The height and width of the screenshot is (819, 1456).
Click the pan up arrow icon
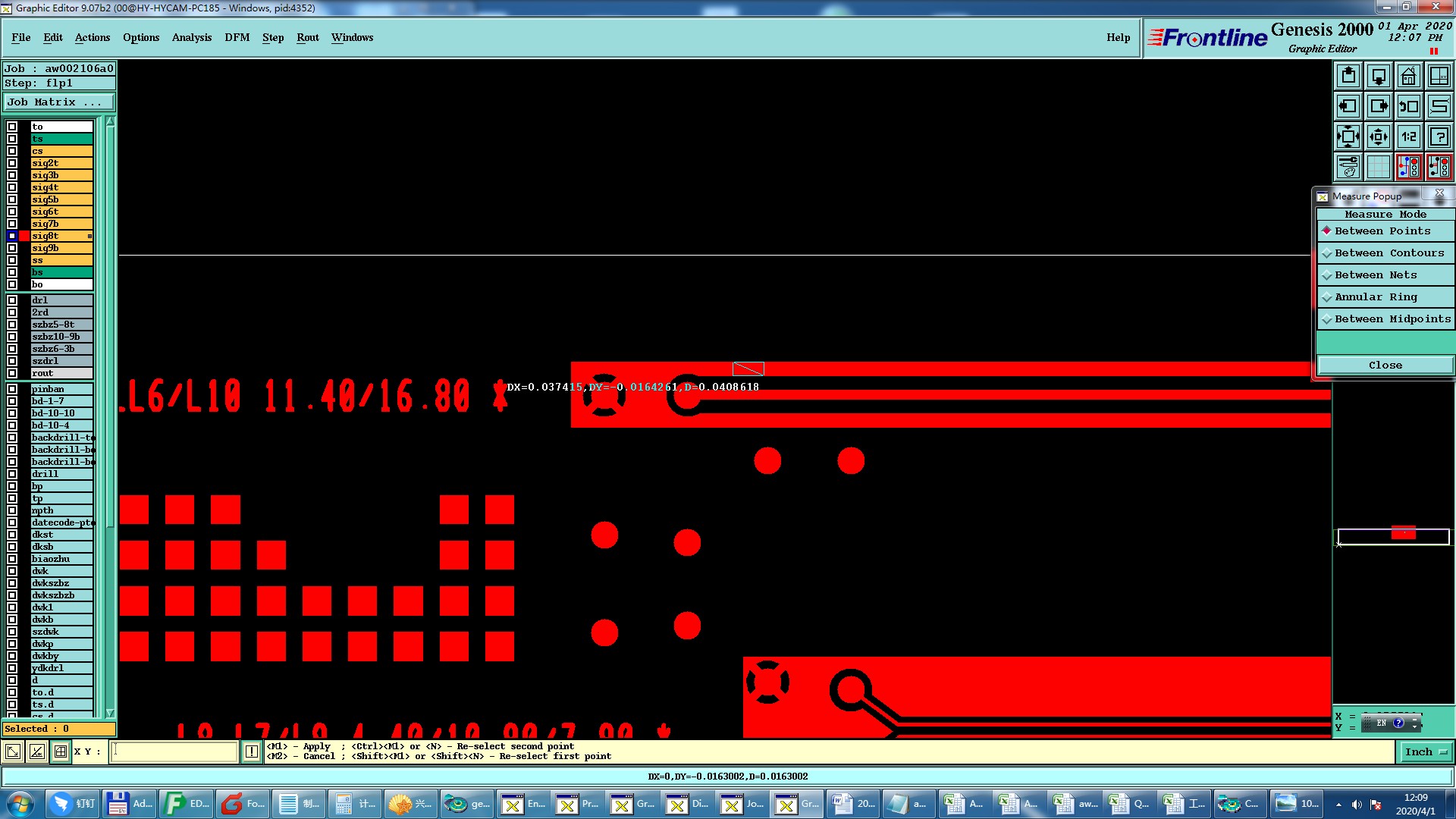coord(1348,76)
